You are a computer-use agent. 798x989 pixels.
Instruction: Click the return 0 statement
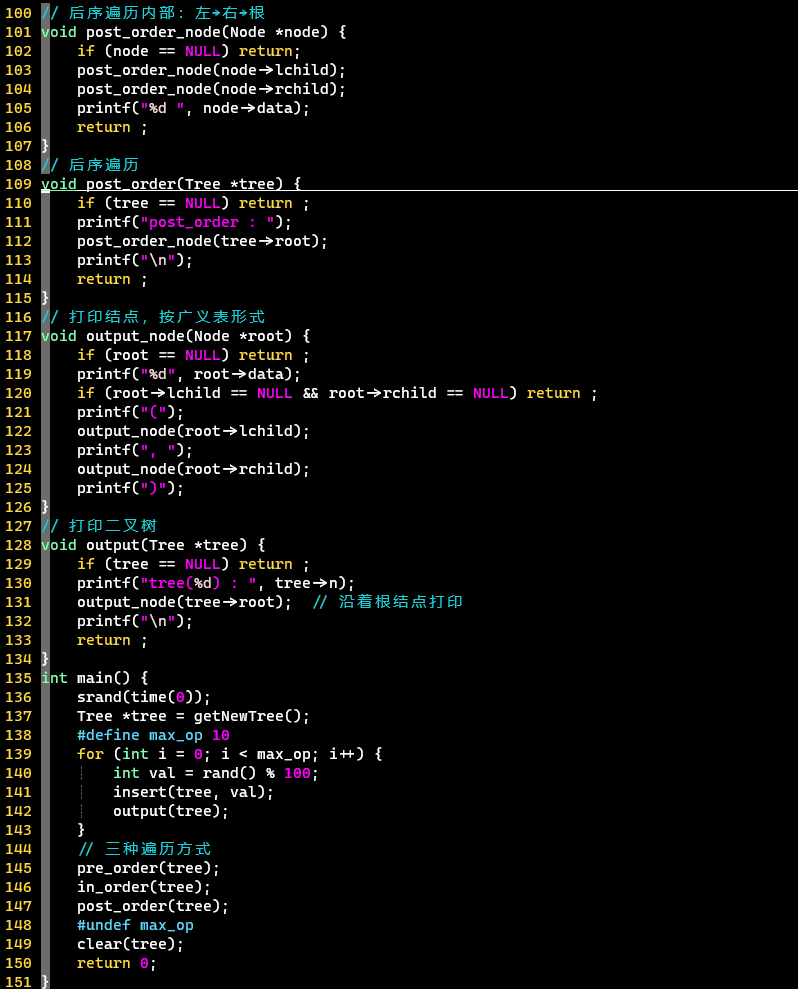click(x=117, y=963)
